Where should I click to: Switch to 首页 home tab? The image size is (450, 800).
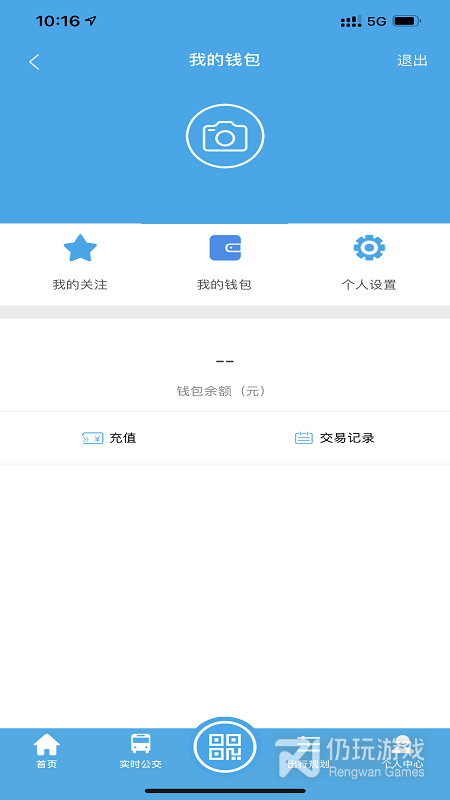click(46, 751)
